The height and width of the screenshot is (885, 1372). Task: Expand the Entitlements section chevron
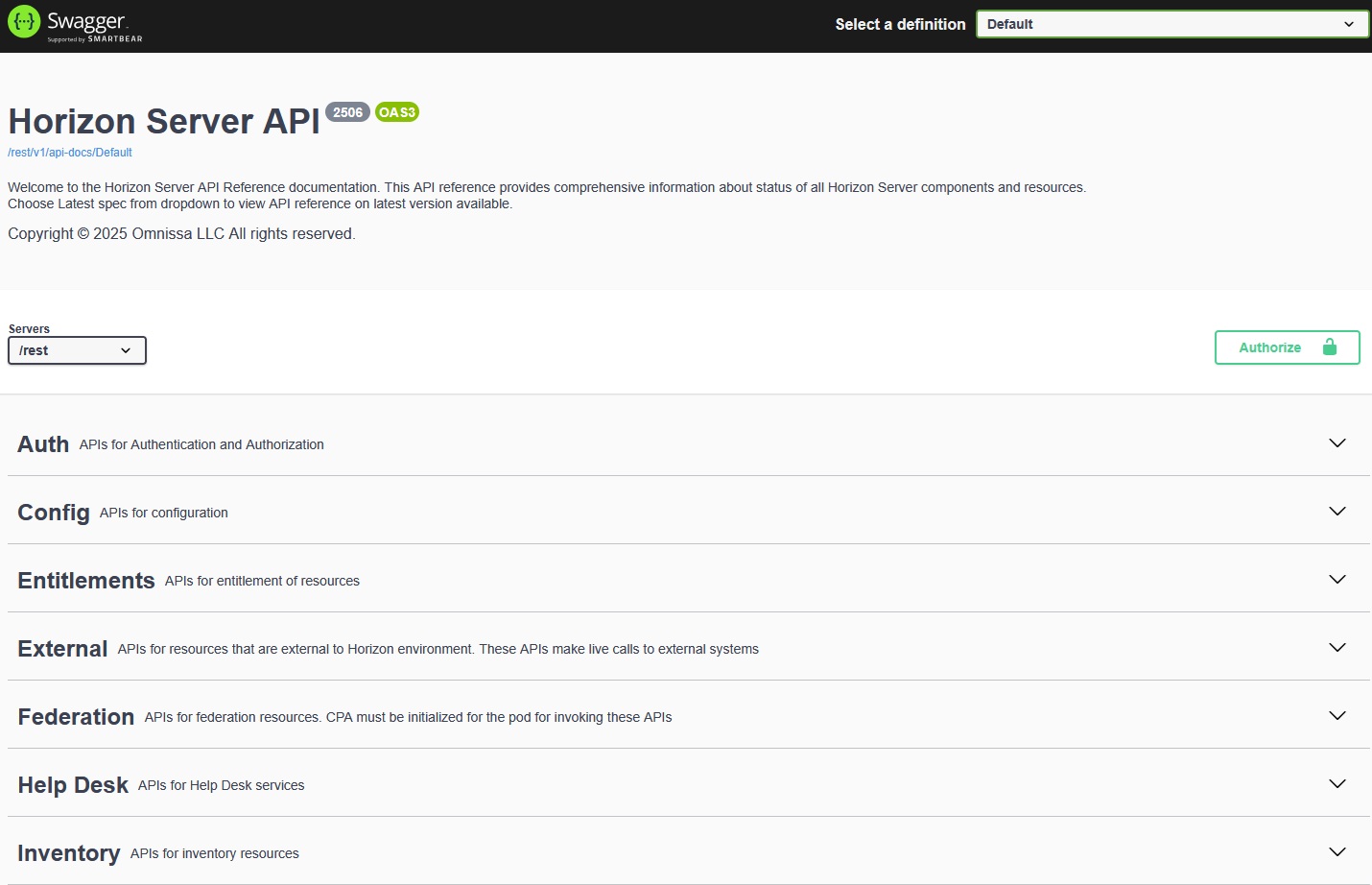(x=1337, y=579)
